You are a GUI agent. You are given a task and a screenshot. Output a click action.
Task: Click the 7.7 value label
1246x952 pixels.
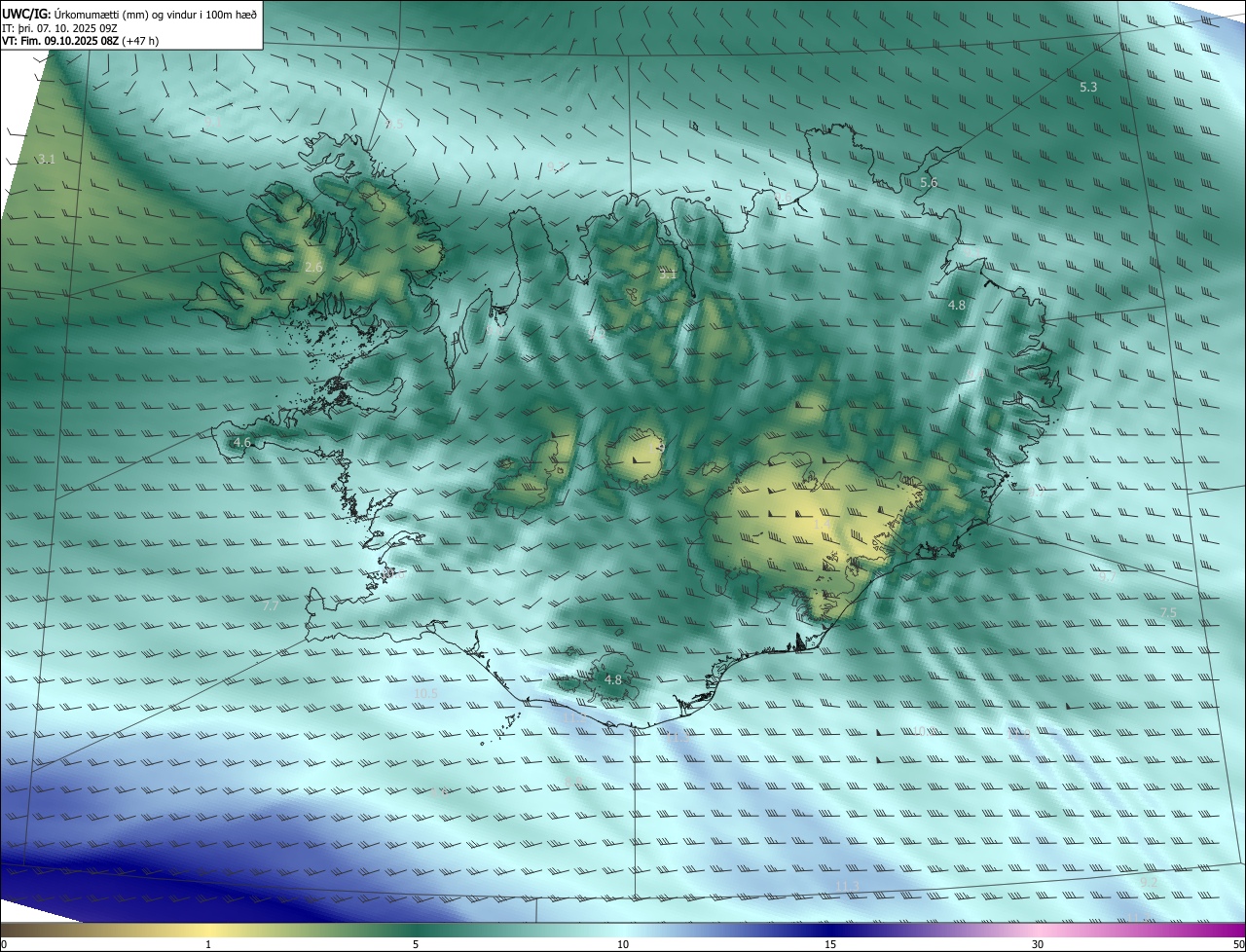coord(271,606)
